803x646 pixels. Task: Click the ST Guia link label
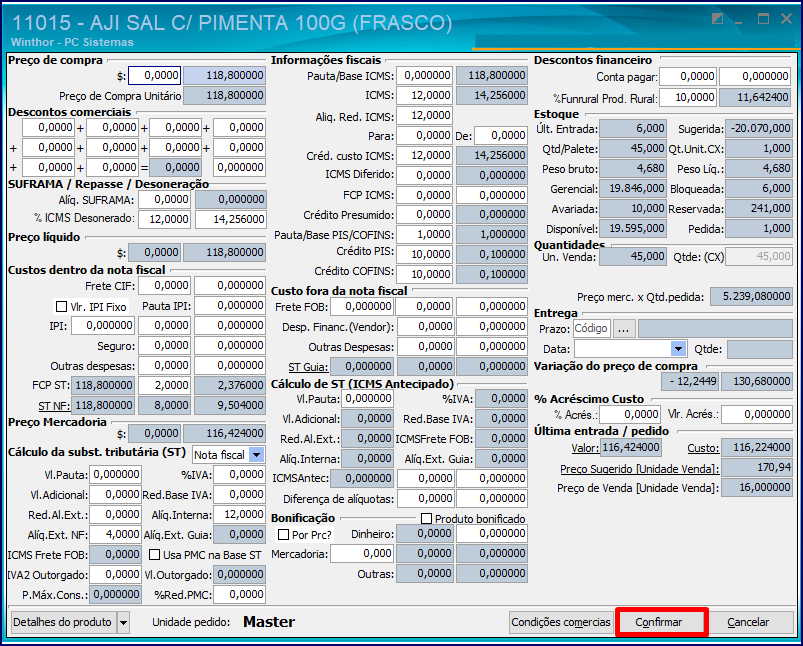click(308, 367)
